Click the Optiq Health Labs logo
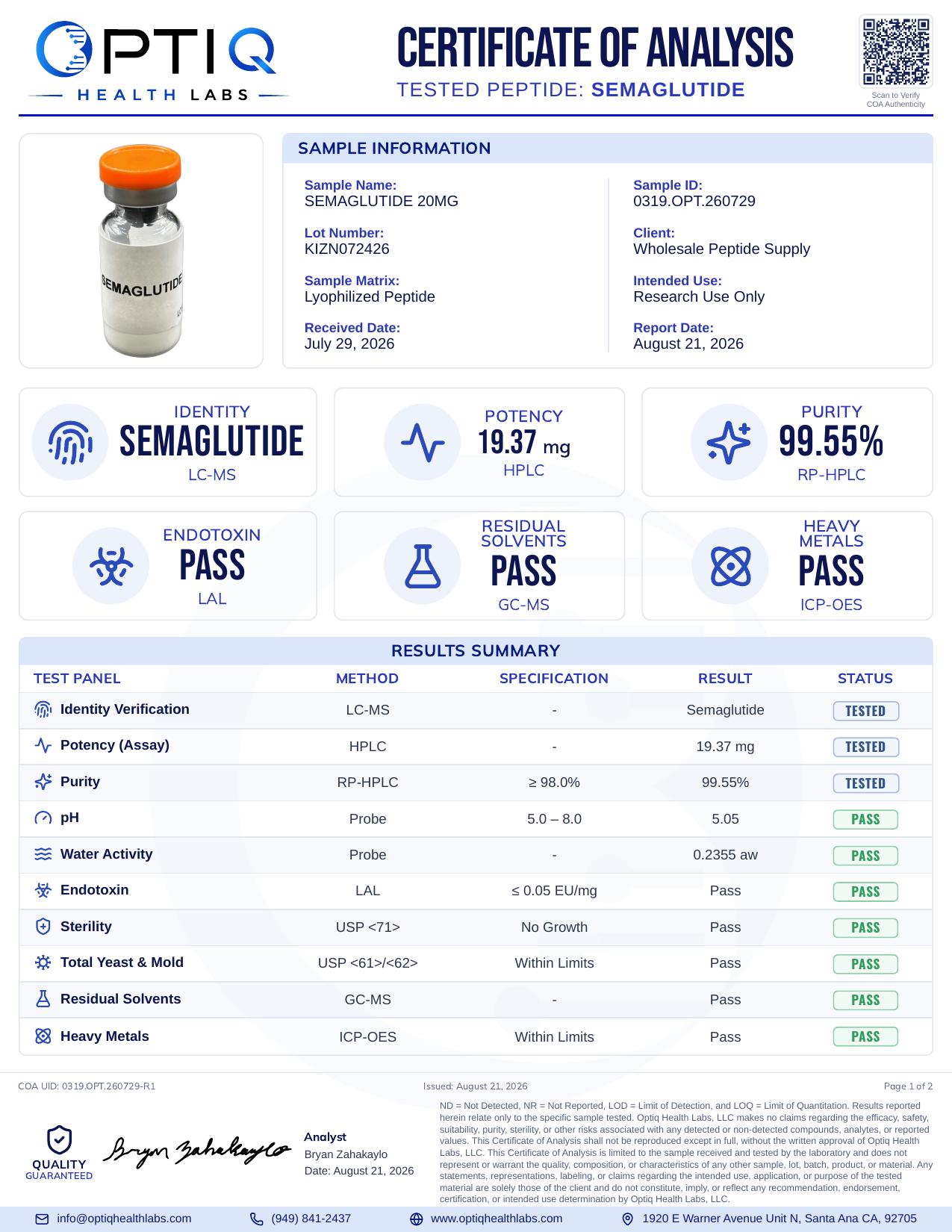Image resolution: width=952 pixels, height=1232 pixels. 158,61
